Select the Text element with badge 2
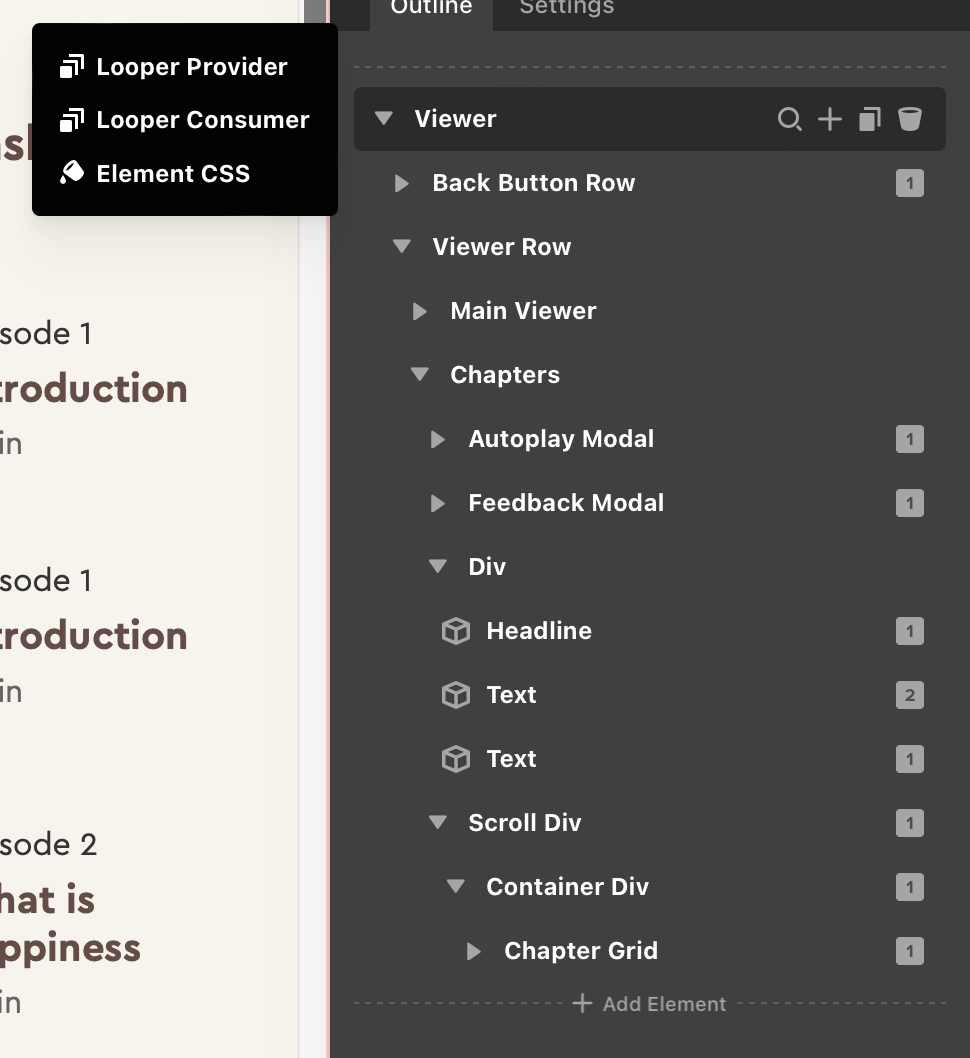Image resolution: width=970 pixels, height=1058 pixels. (511, 695)
